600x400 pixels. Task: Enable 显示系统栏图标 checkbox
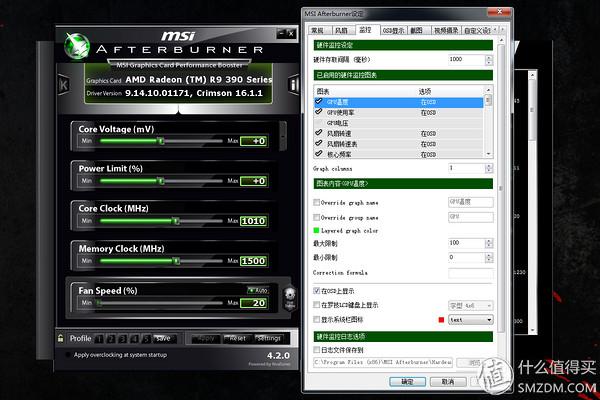(x=316, y=319)
